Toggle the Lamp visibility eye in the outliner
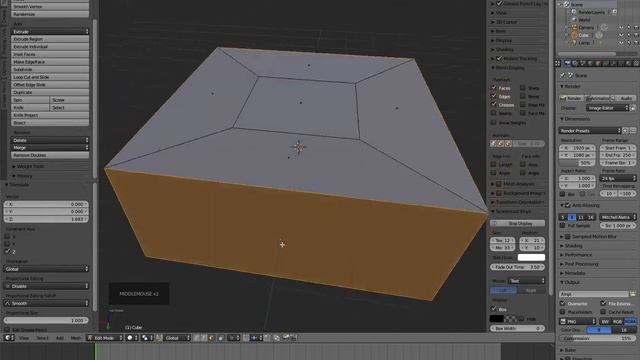The image size is (640, 360). [621, 42]
